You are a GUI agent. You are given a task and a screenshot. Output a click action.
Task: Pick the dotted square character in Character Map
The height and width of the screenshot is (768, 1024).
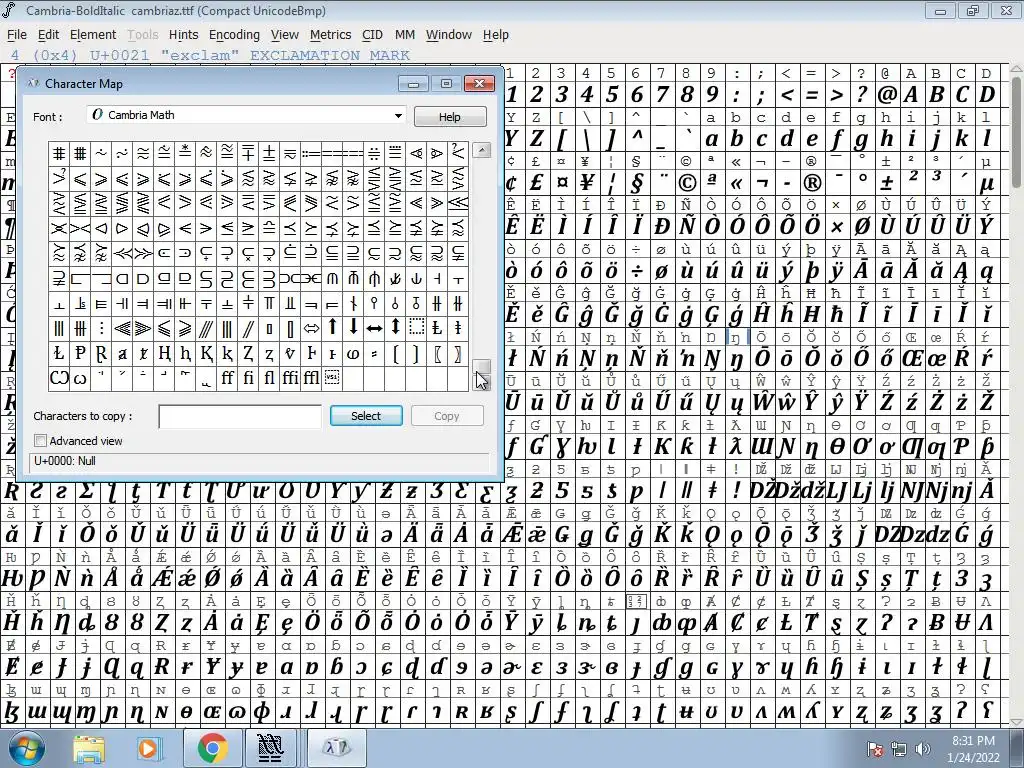[x=416, y=327]
